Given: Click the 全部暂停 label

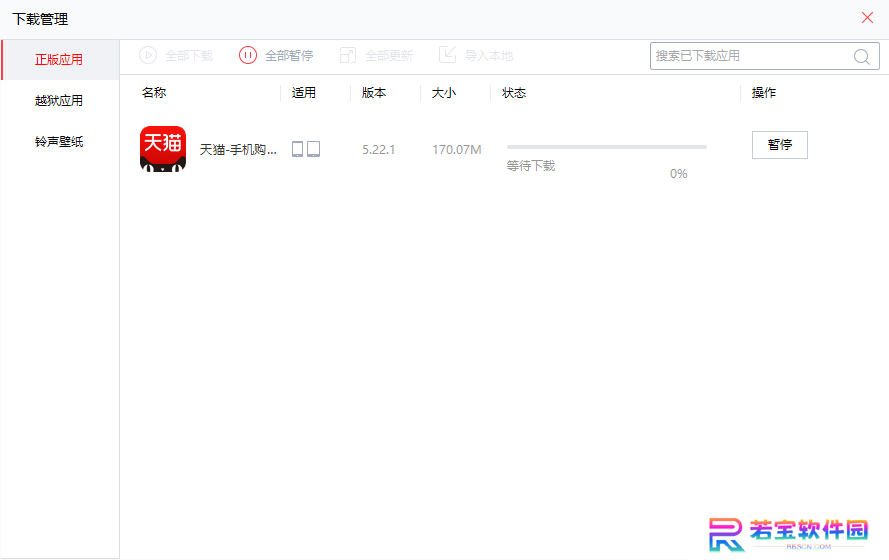Looking at the screenshot, I should 289,56.
